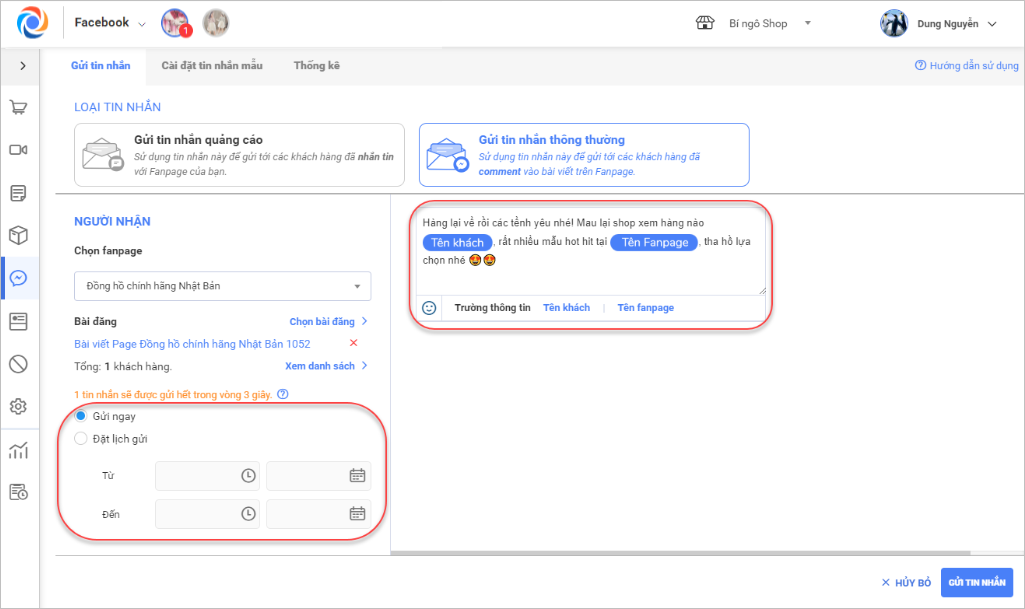Open the Chọn fanpage dropdown
The height and width of the screenshot is (609, 1025).
(222, 286)
